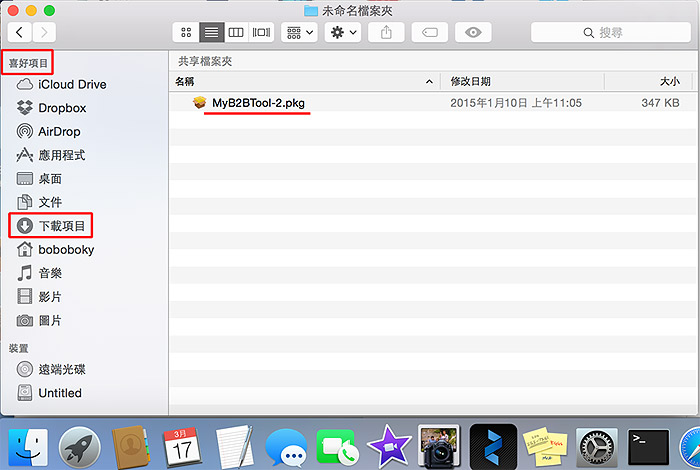Open Contacts from the Dock
The height and width of the screenshot is (470, 700).
point(130,448)
